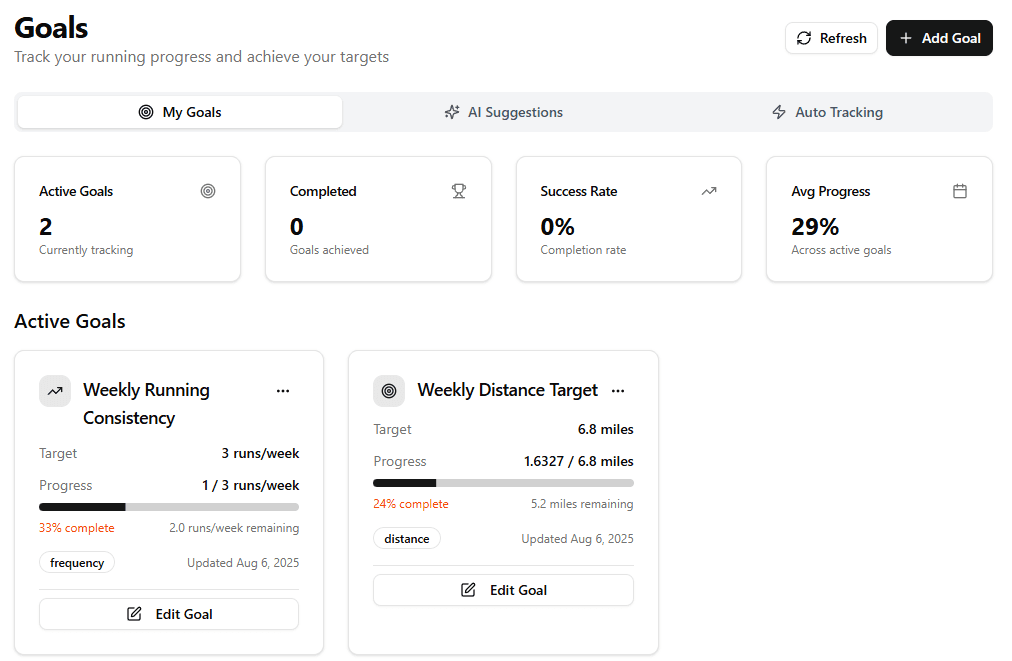Click the 6.8 miles target value

pyautogui.click(x=605, y=429)
